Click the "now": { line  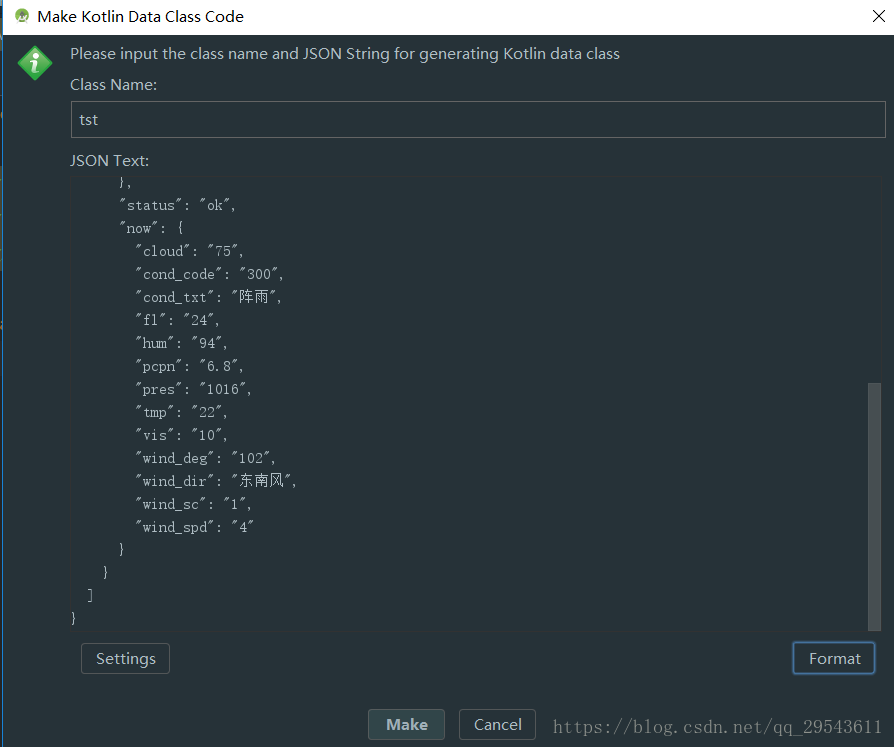pos(151,228)
